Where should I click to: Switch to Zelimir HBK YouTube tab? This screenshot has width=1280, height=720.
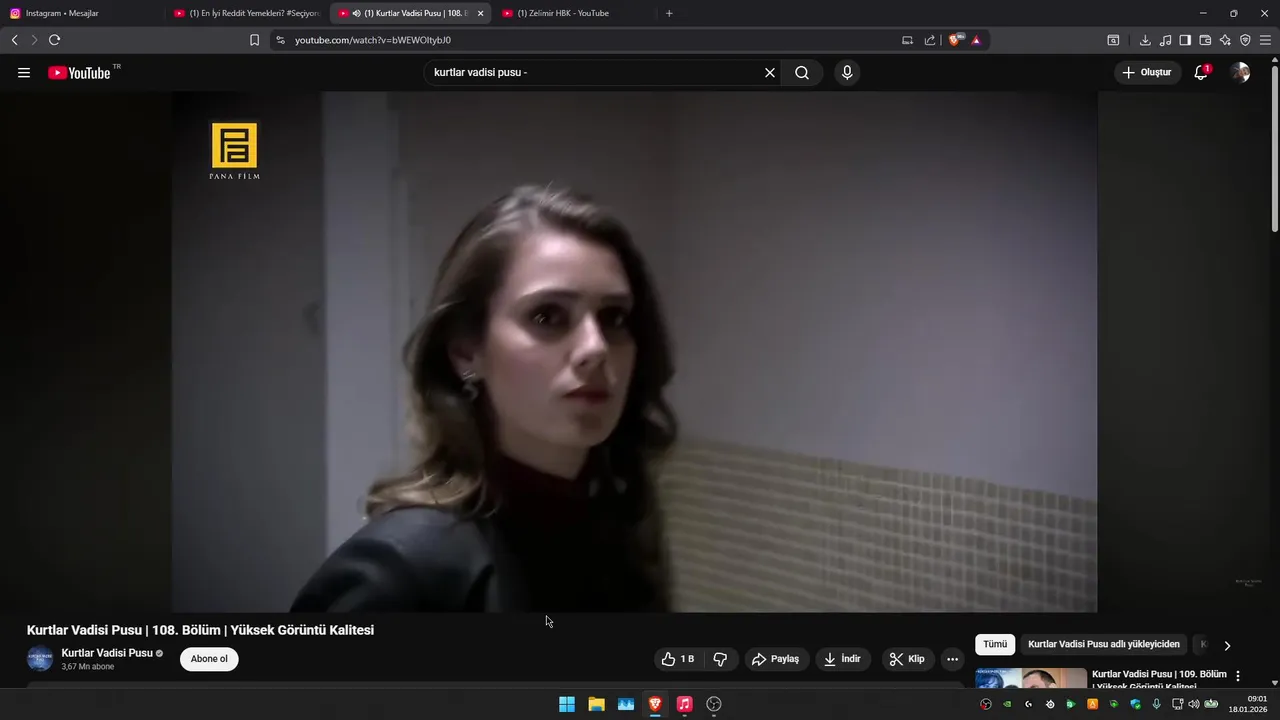574,13
